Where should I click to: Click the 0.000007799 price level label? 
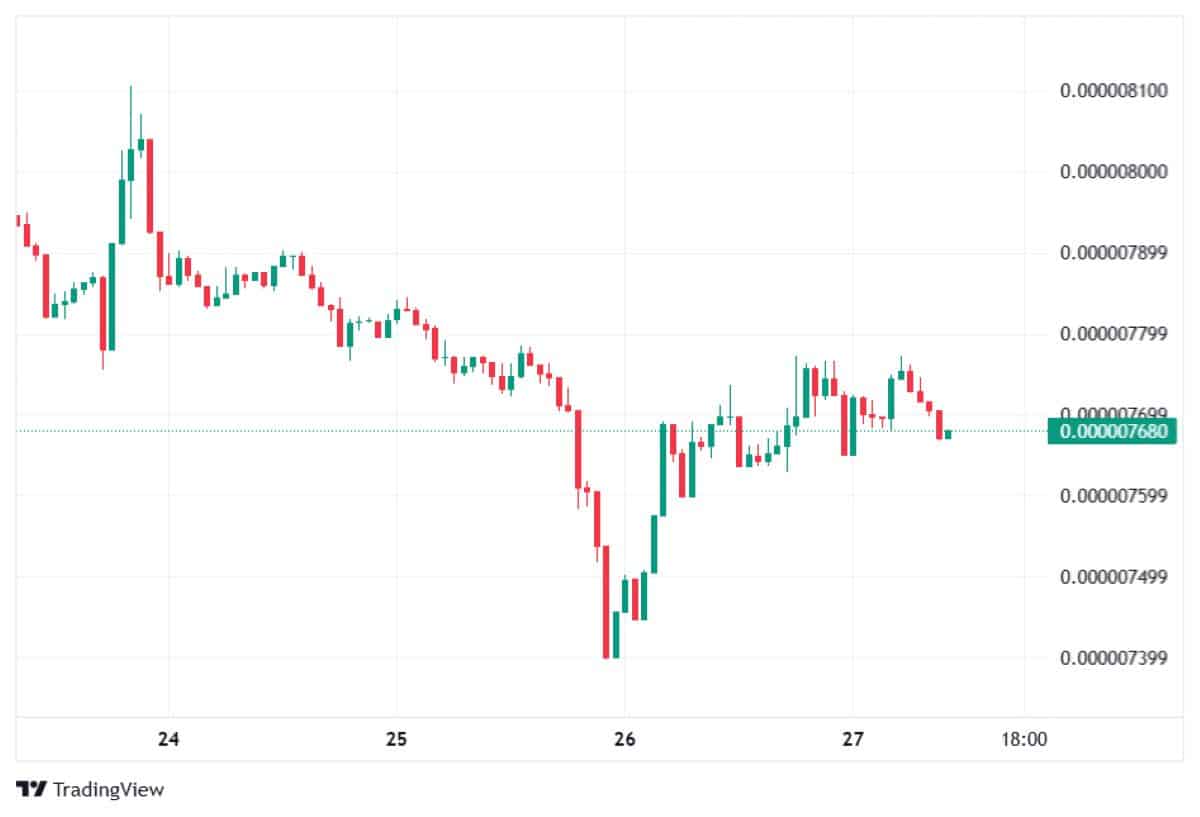click(x=1114, y=333)
